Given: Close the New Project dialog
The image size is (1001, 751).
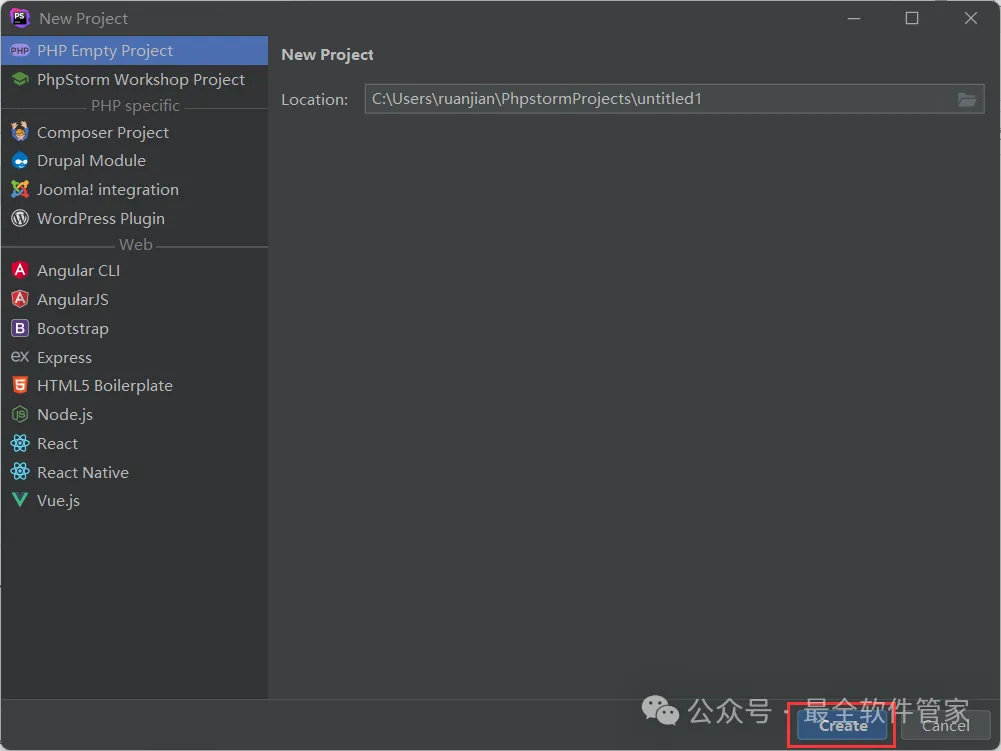Looking at the screenshot, I should [x=970, y=18].
